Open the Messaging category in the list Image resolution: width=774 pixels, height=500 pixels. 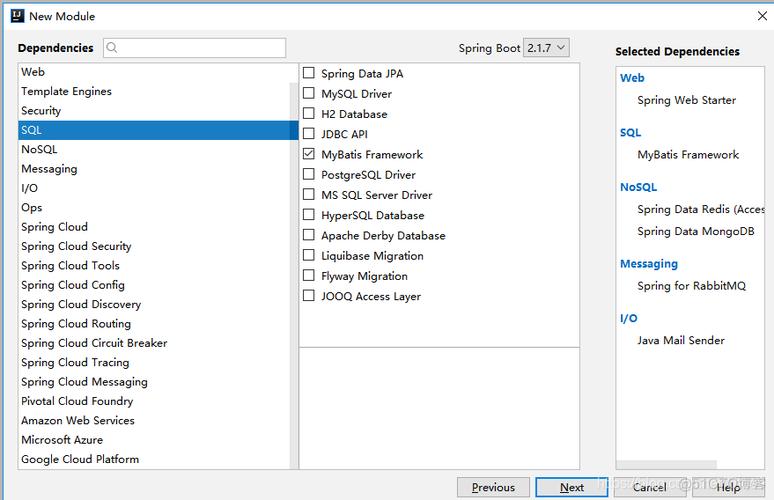click(x=154, y=169)
